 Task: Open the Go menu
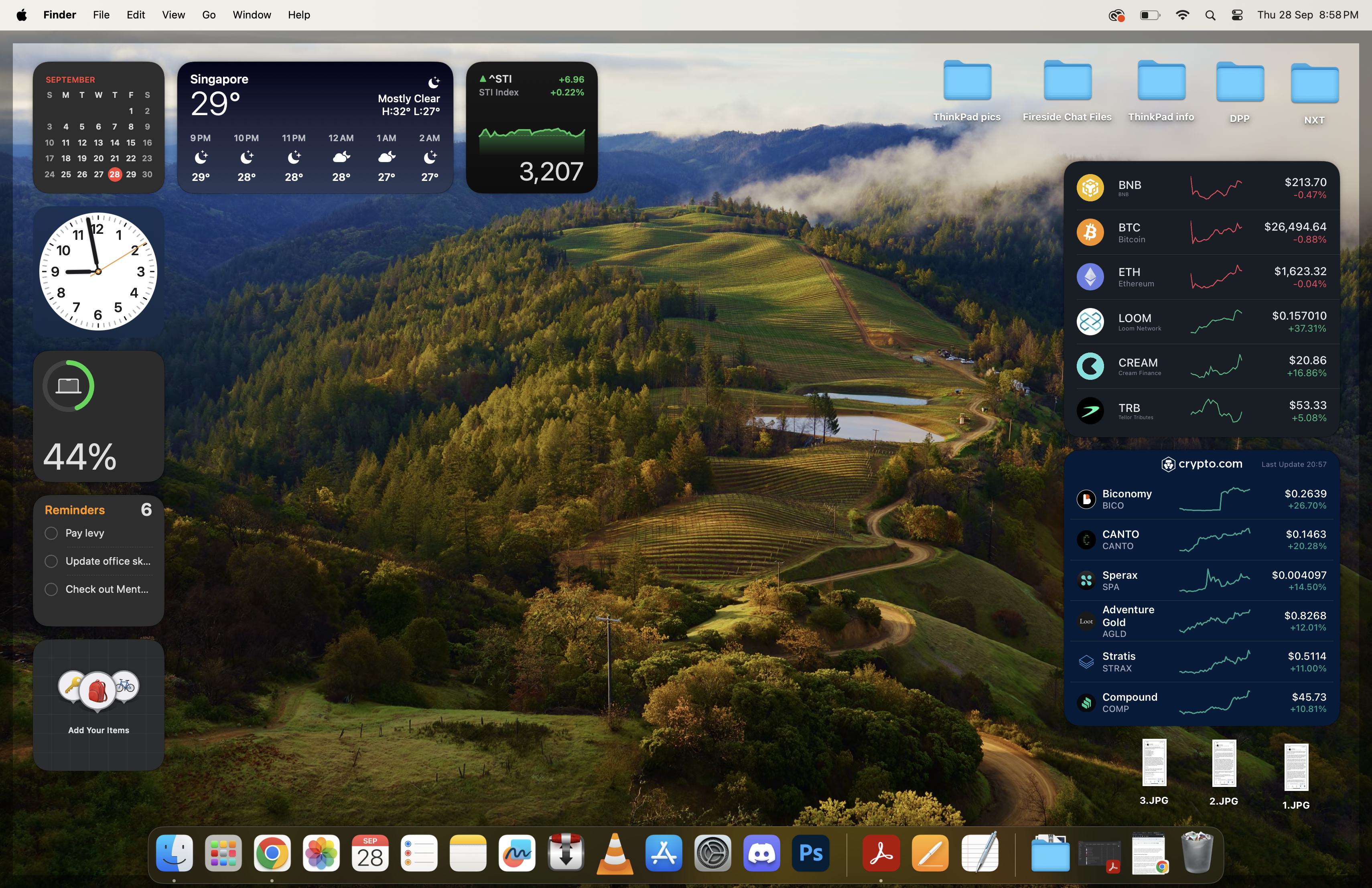coord(209,15)
